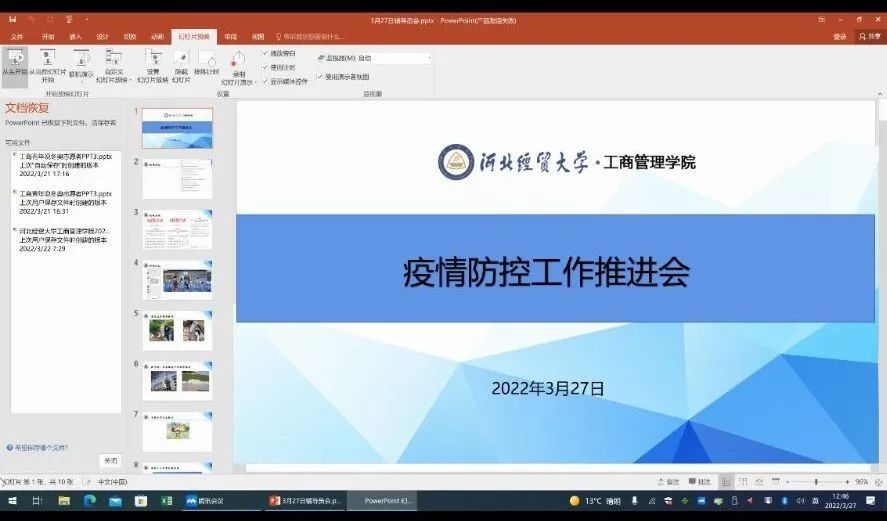887x521 pixels.
Task: Click "希望保存哪个文件?" help link
Action: tap(40, 448)
